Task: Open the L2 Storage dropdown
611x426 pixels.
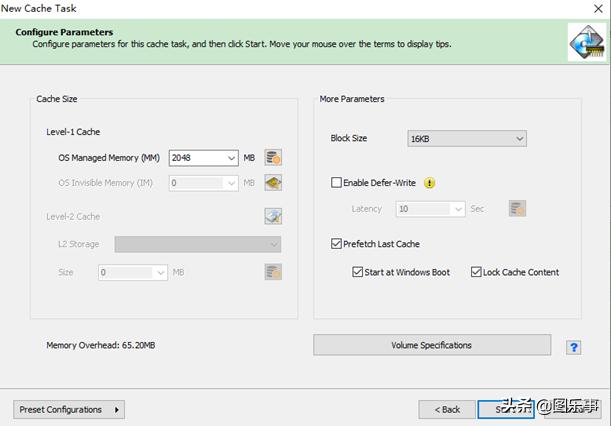Action: click(x=198, y=245)
